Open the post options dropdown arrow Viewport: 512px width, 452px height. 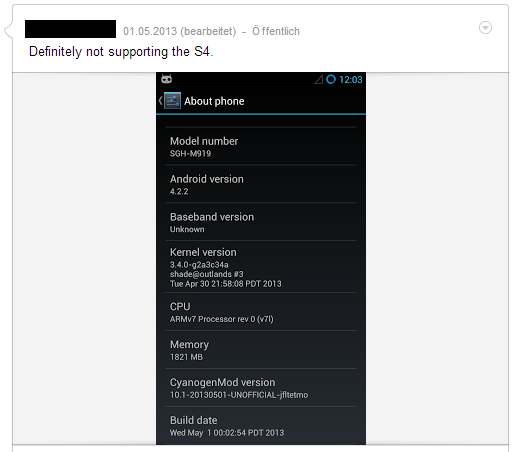click(485, 28)
